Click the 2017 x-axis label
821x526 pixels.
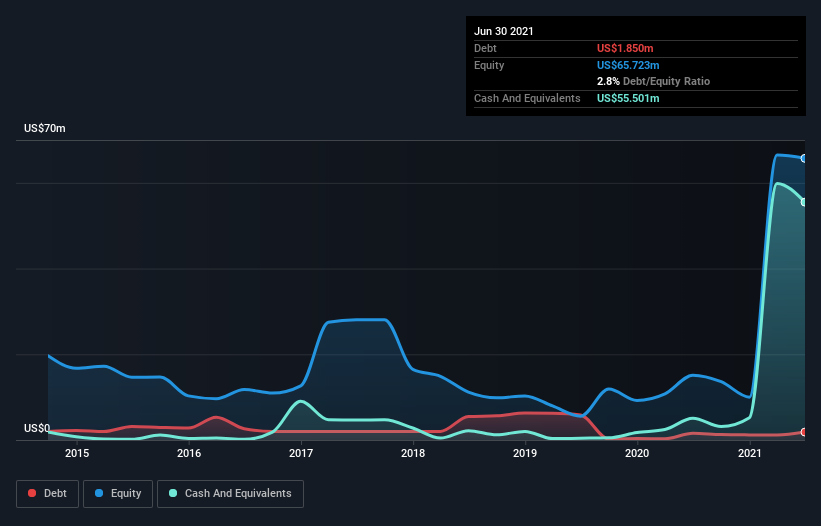coord(301,453)
